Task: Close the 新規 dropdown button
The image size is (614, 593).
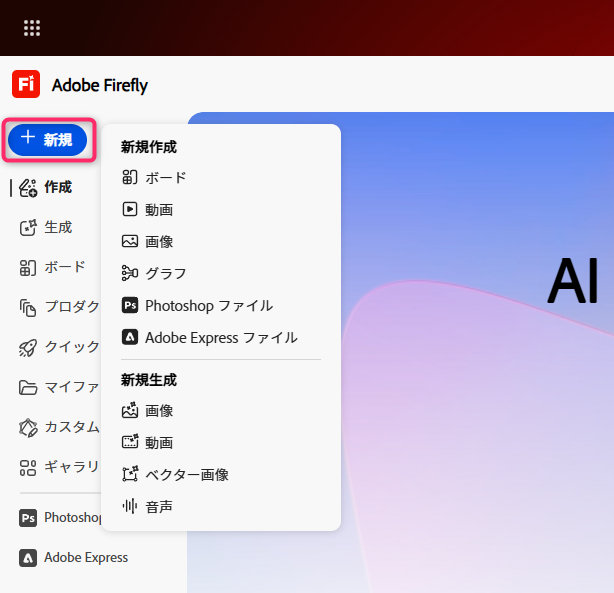Action: click(x=47, y=140)
